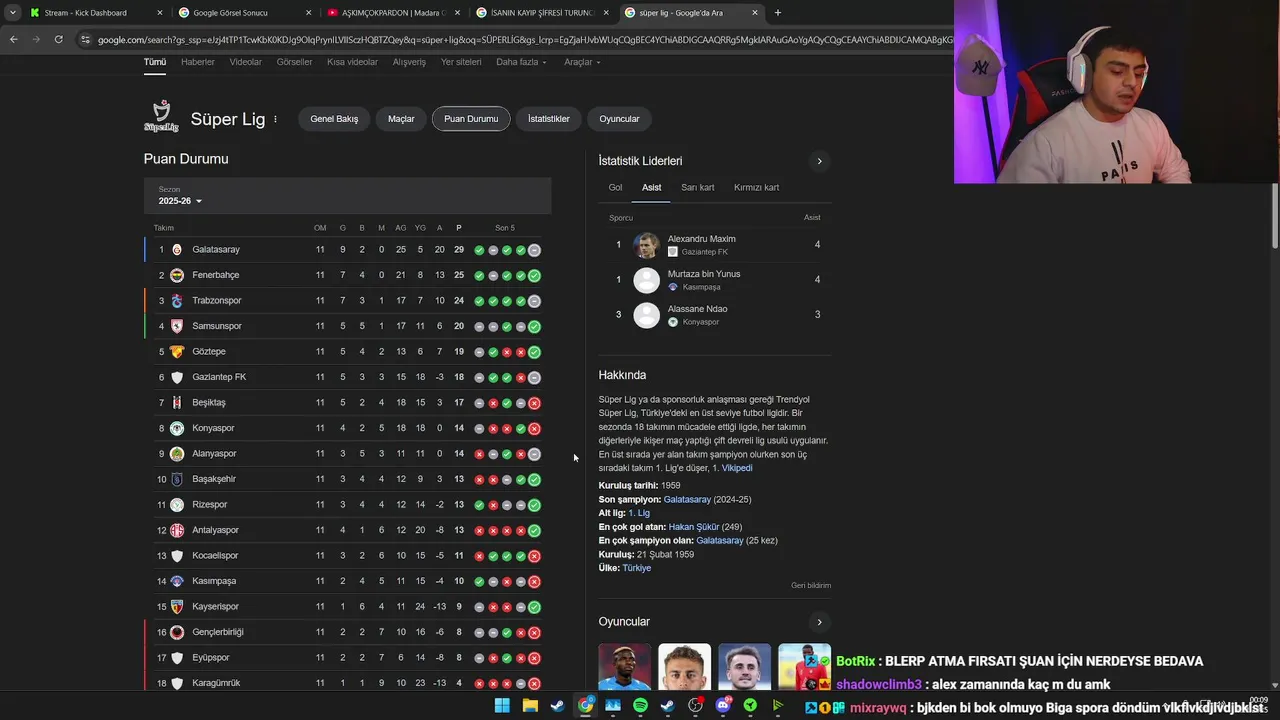Screen dimensions: 1280x720
Task: Open Discord from the taskbar
Action: point(723,705)
